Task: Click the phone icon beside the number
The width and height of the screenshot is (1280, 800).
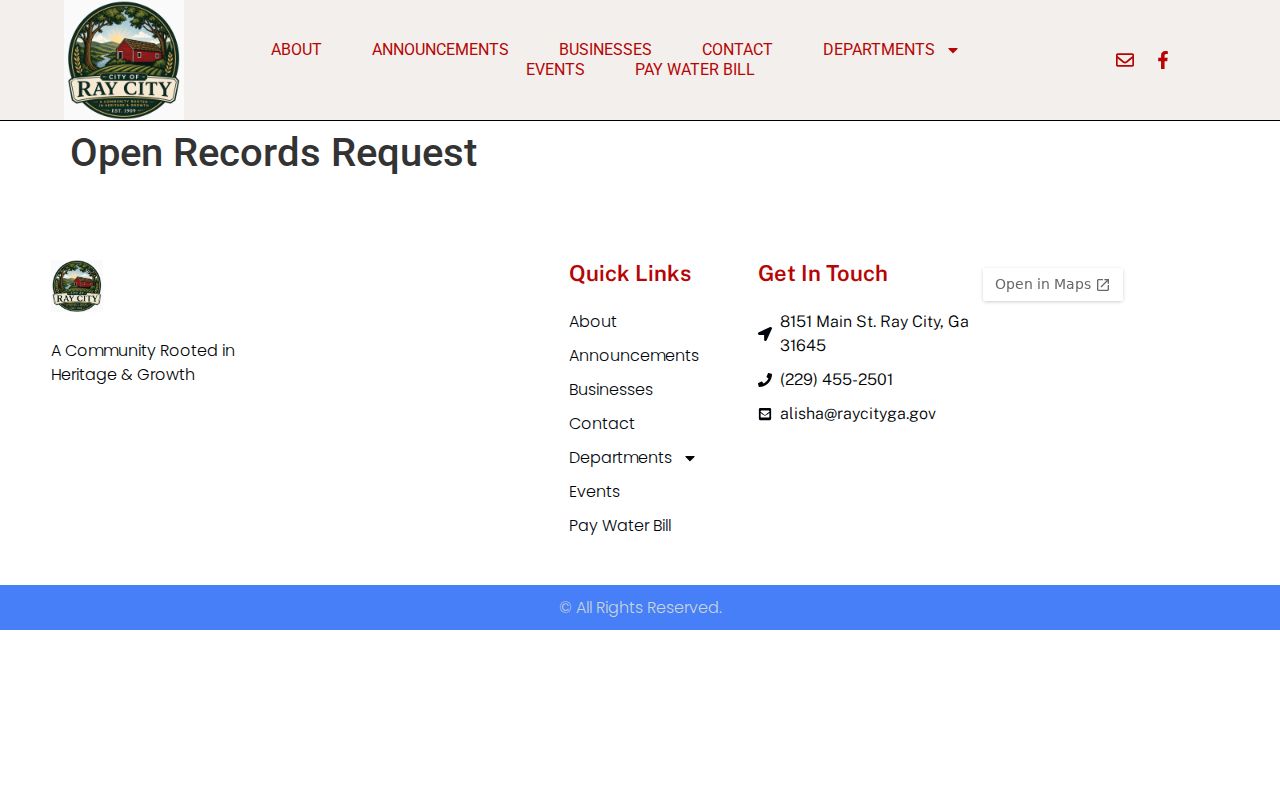Action: 765,380
